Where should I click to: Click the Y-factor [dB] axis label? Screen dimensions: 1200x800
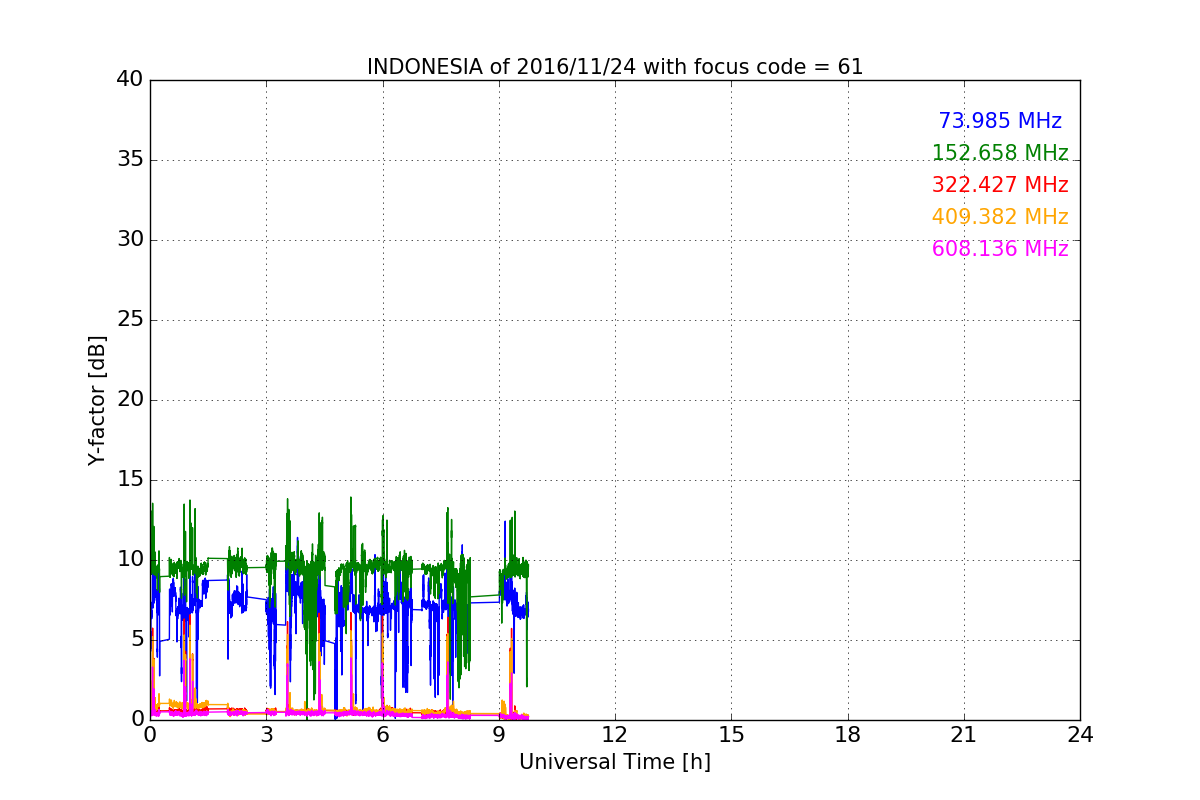pyautogui.click(x=97, y=400)
